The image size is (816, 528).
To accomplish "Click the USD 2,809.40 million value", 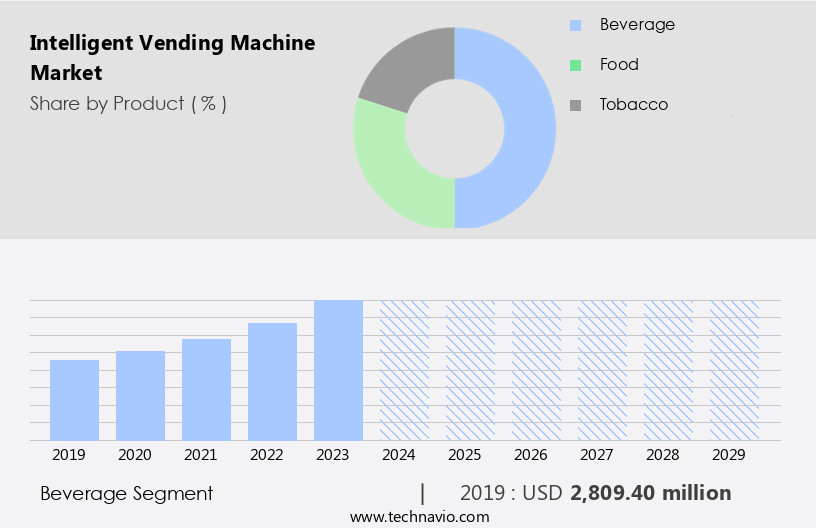I will tap(651, 493).
